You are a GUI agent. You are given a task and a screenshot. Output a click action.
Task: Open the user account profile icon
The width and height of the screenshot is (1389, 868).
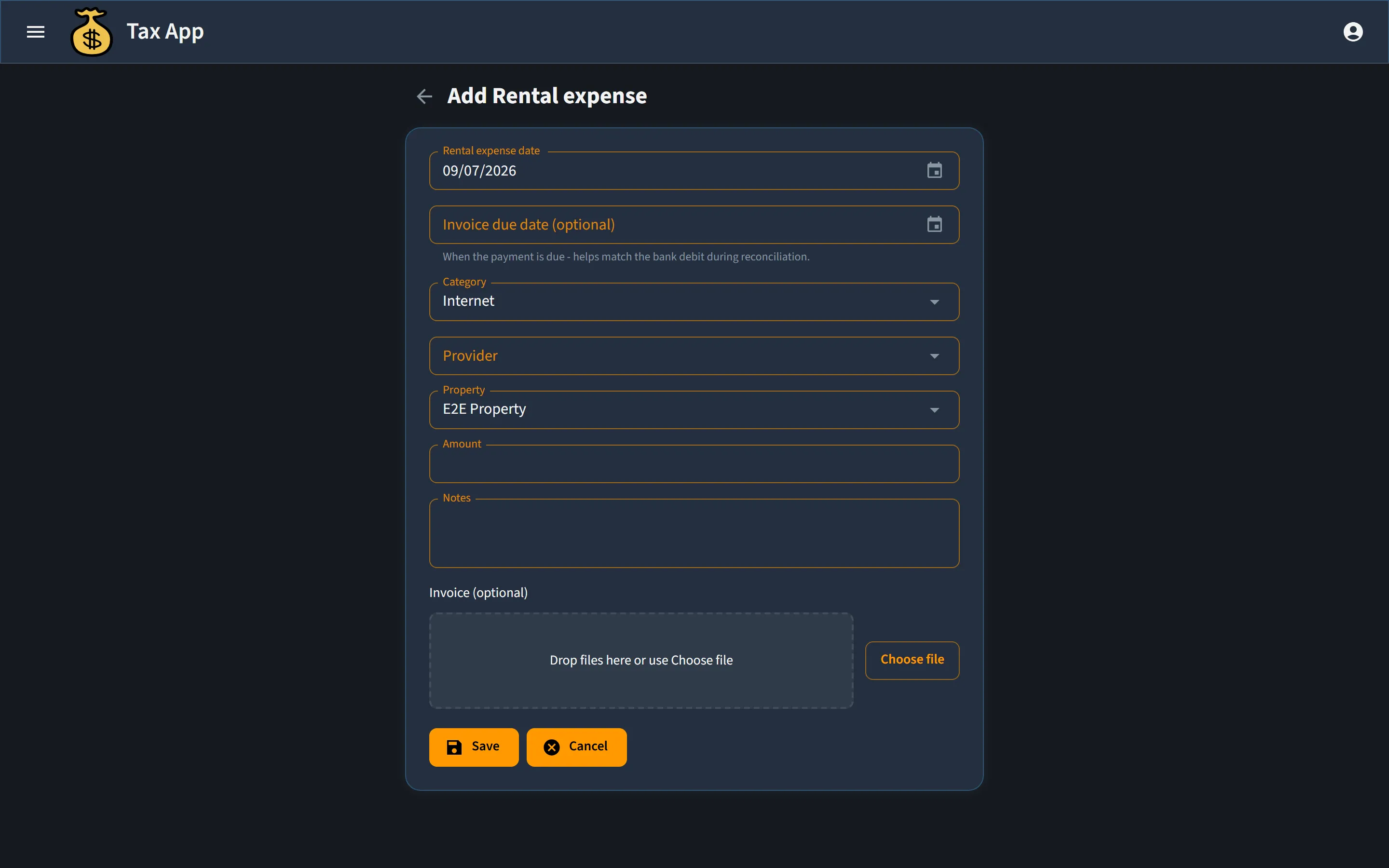(x=1353, y=31)
